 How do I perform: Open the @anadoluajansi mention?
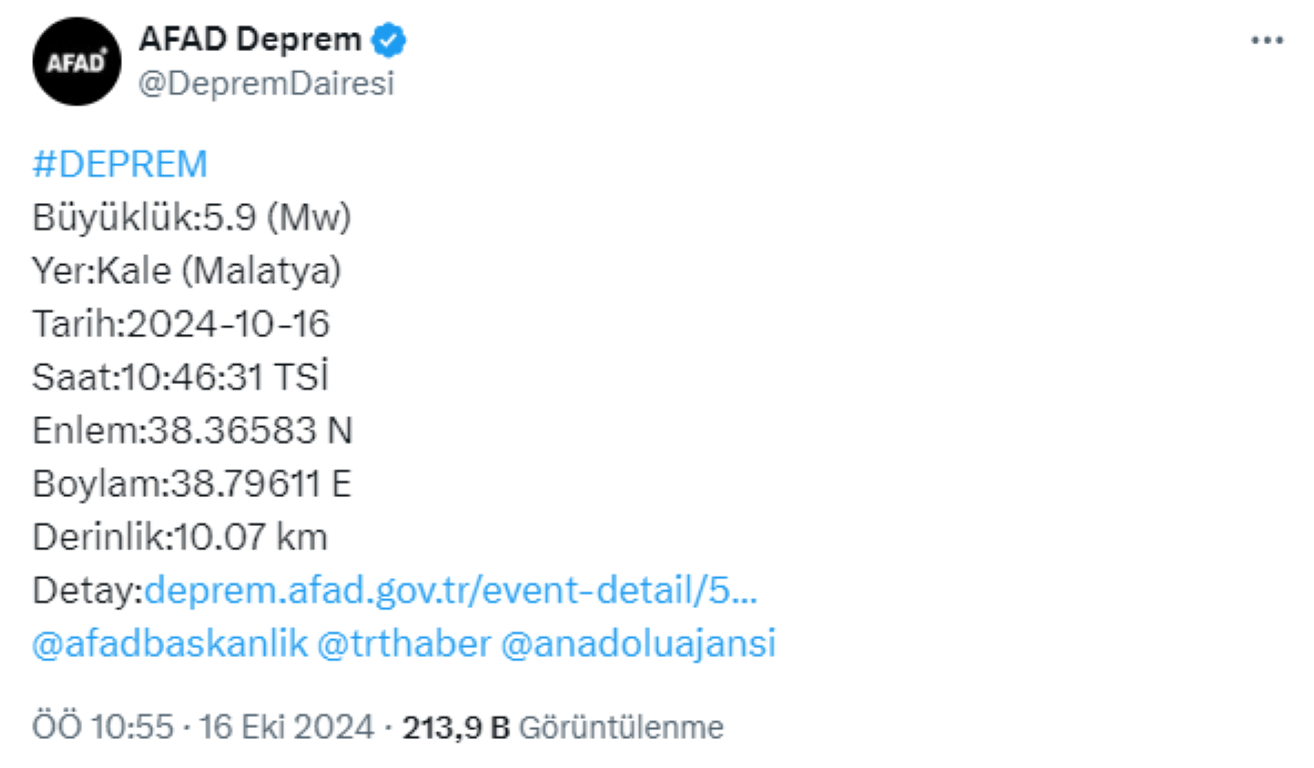[637, 644]
